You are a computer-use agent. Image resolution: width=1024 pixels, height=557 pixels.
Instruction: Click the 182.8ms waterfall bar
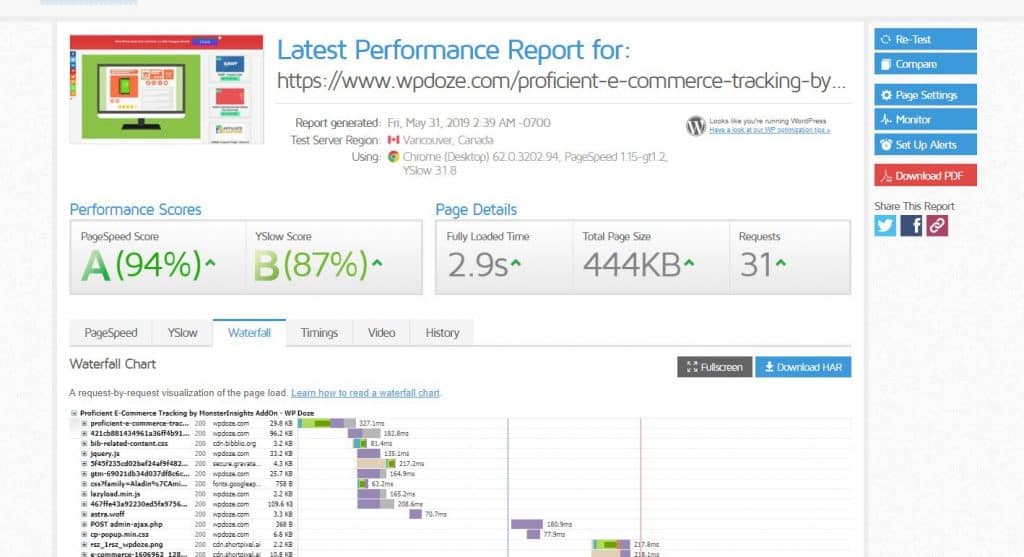364,434
